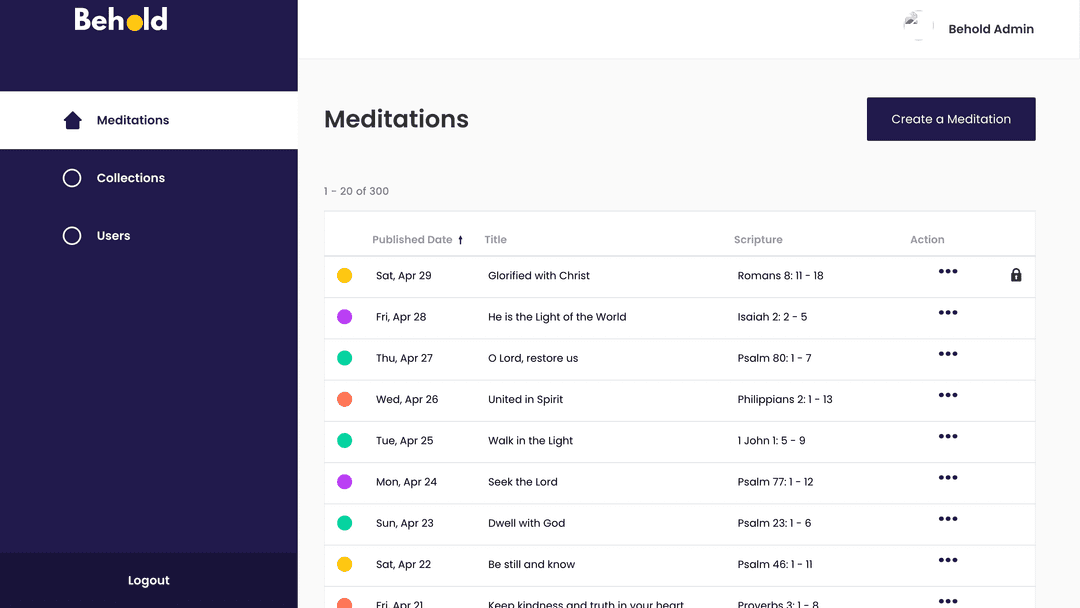Viewport: 1080px width, 608px height.
Task: Click the home icon beside Meditations
Action: point(72,121)
